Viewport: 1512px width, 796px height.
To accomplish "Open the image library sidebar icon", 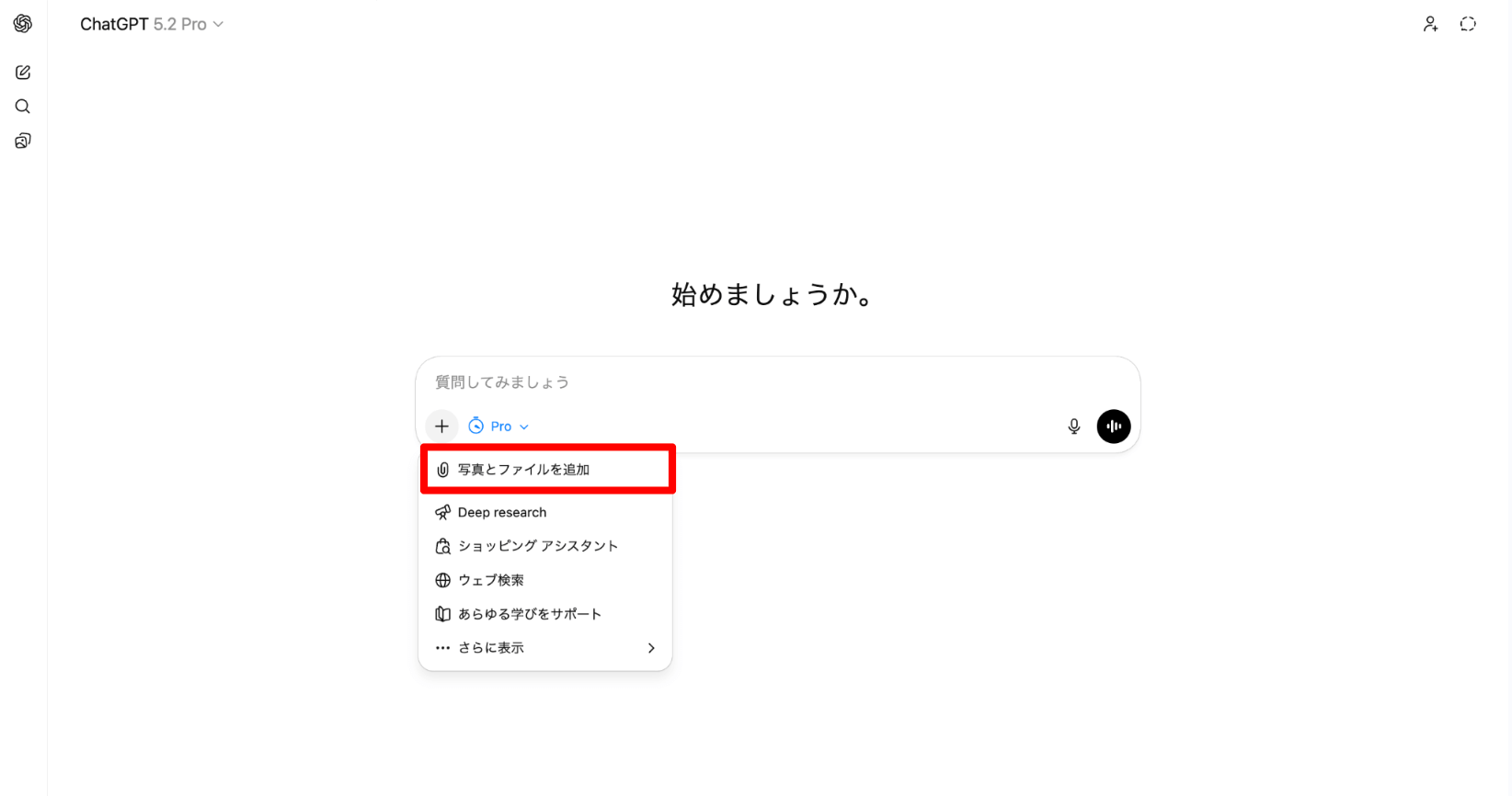I will pyautogui.click(x=23, y=141).
